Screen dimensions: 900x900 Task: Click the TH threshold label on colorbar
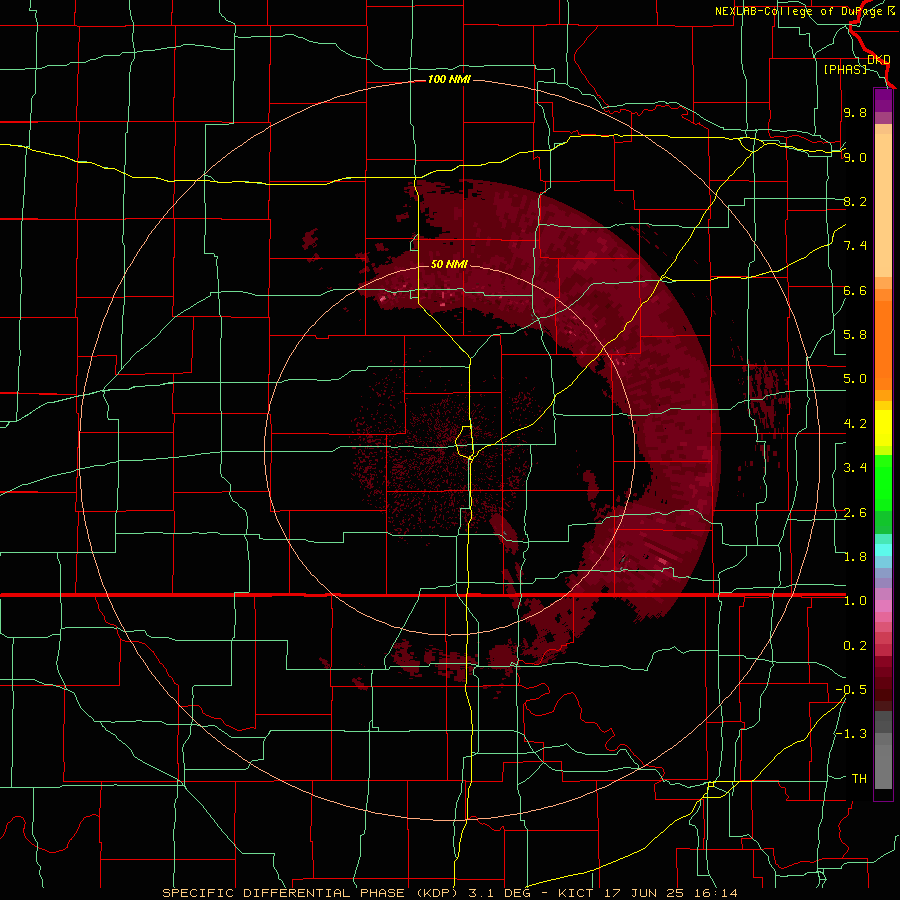tap(859, 779)
